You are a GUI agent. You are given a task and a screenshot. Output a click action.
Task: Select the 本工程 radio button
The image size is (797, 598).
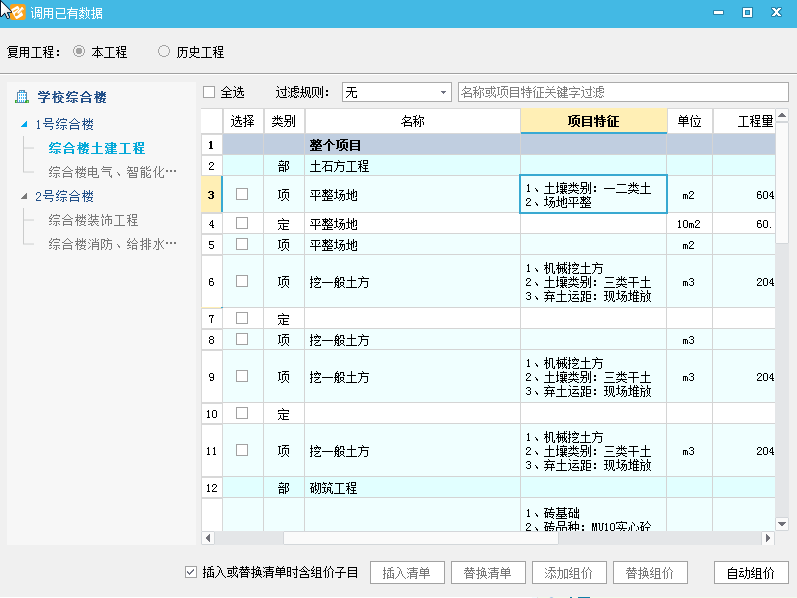point(79,51)
